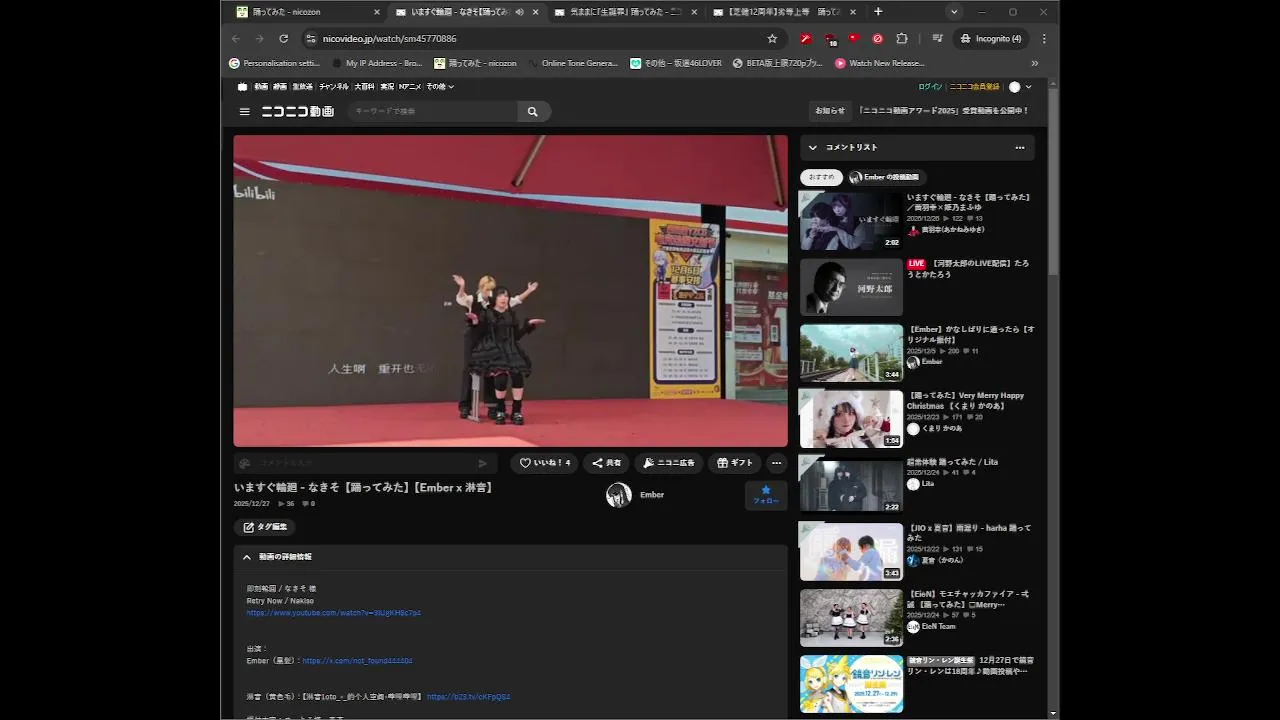Click the send comment arrow

tap(482, 463)
